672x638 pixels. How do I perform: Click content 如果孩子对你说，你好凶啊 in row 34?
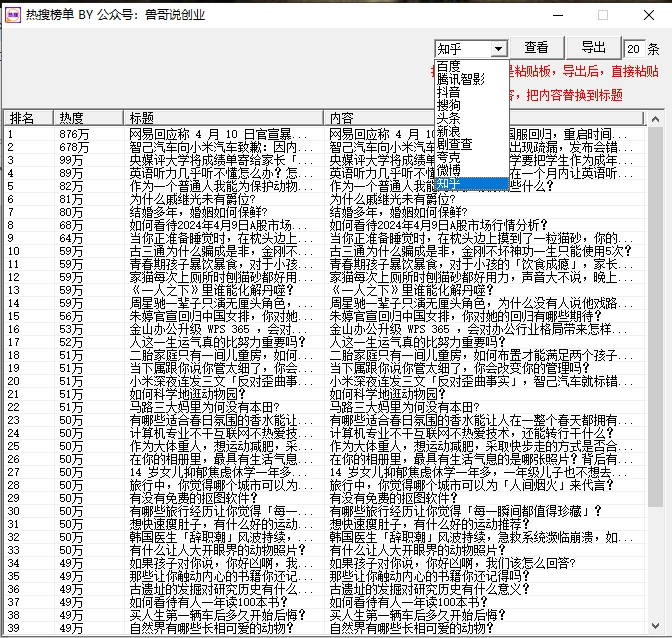[x=452, y=563]
